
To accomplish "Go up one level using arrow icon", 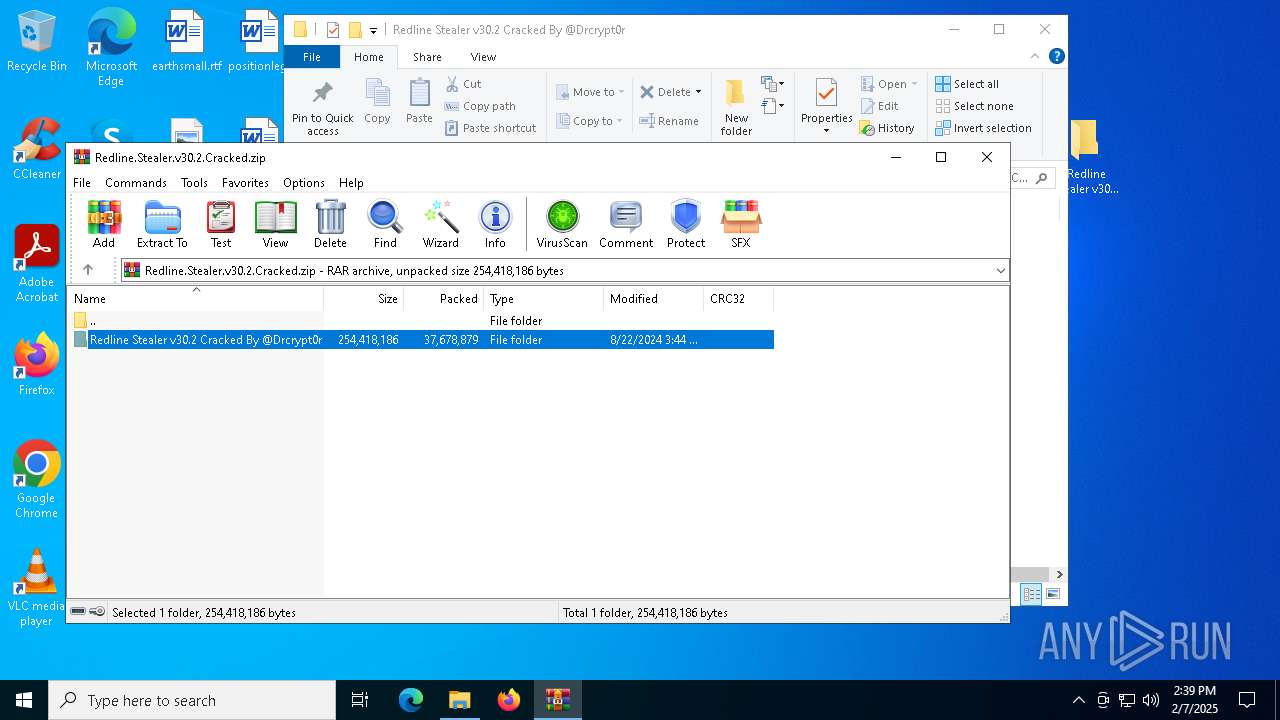I will (x=88, y=270).
